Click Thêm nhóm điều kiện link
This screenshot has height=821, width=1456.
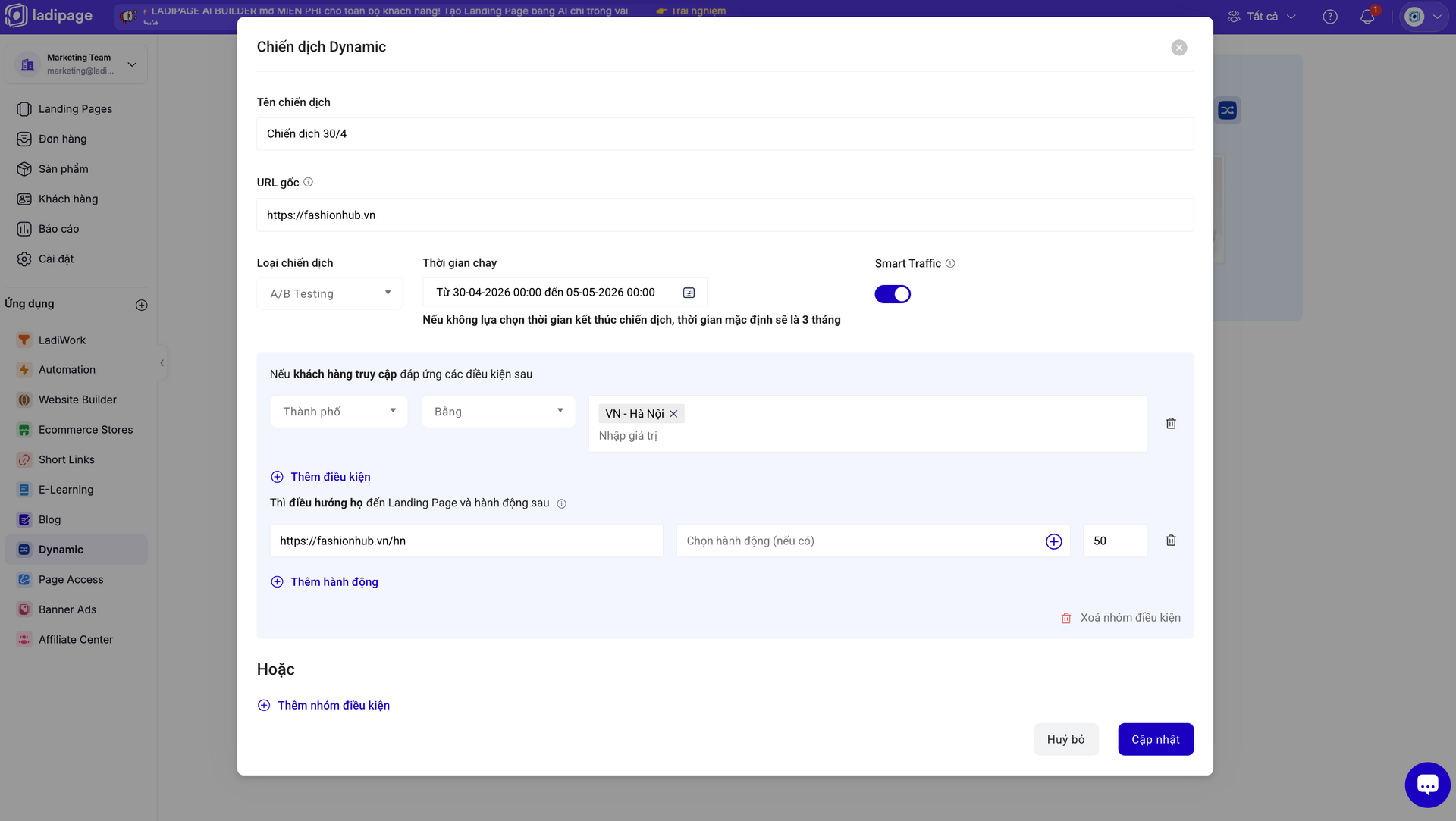click(333, 705)
